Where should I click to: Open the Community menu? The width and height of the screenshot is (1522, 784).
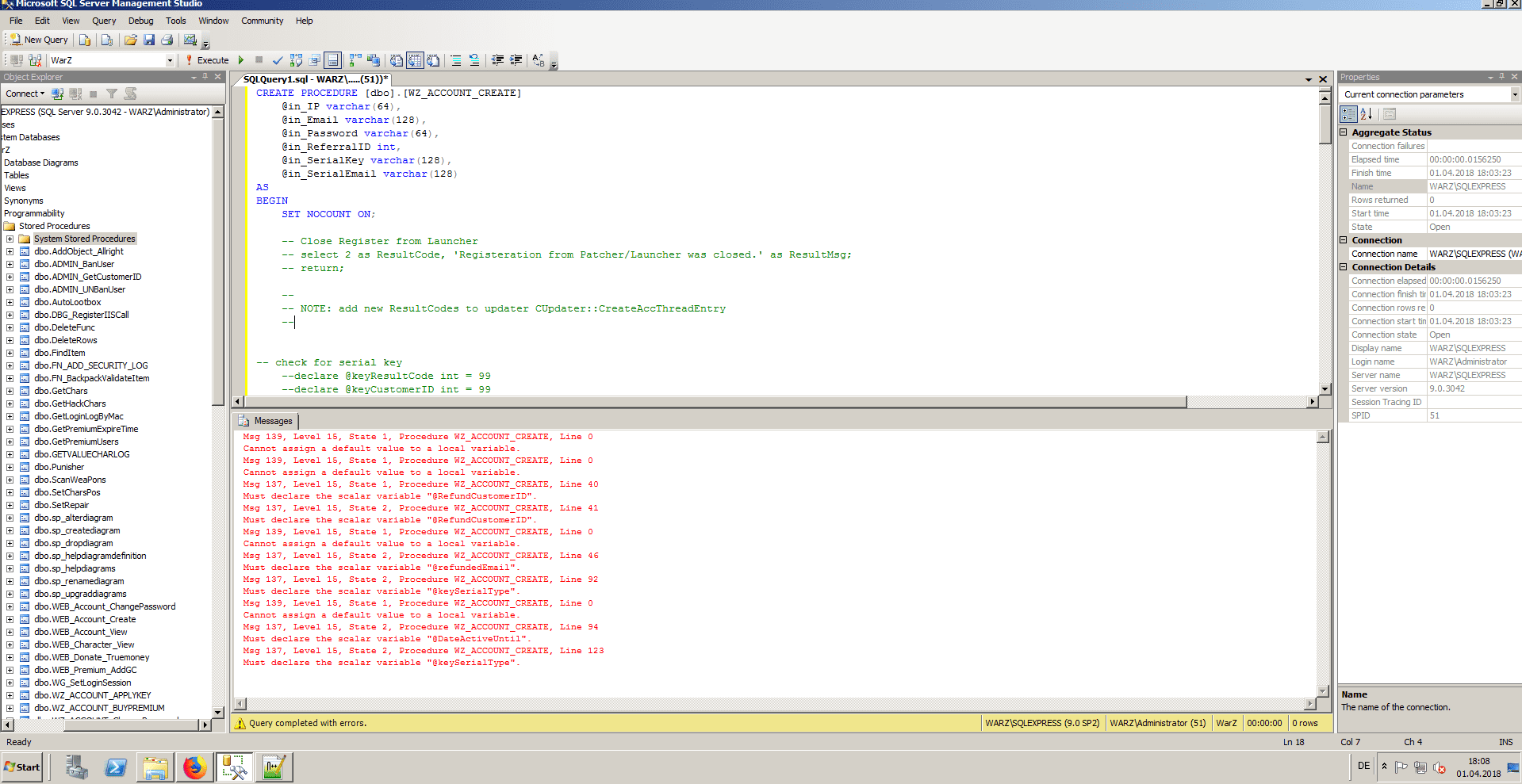263,21
